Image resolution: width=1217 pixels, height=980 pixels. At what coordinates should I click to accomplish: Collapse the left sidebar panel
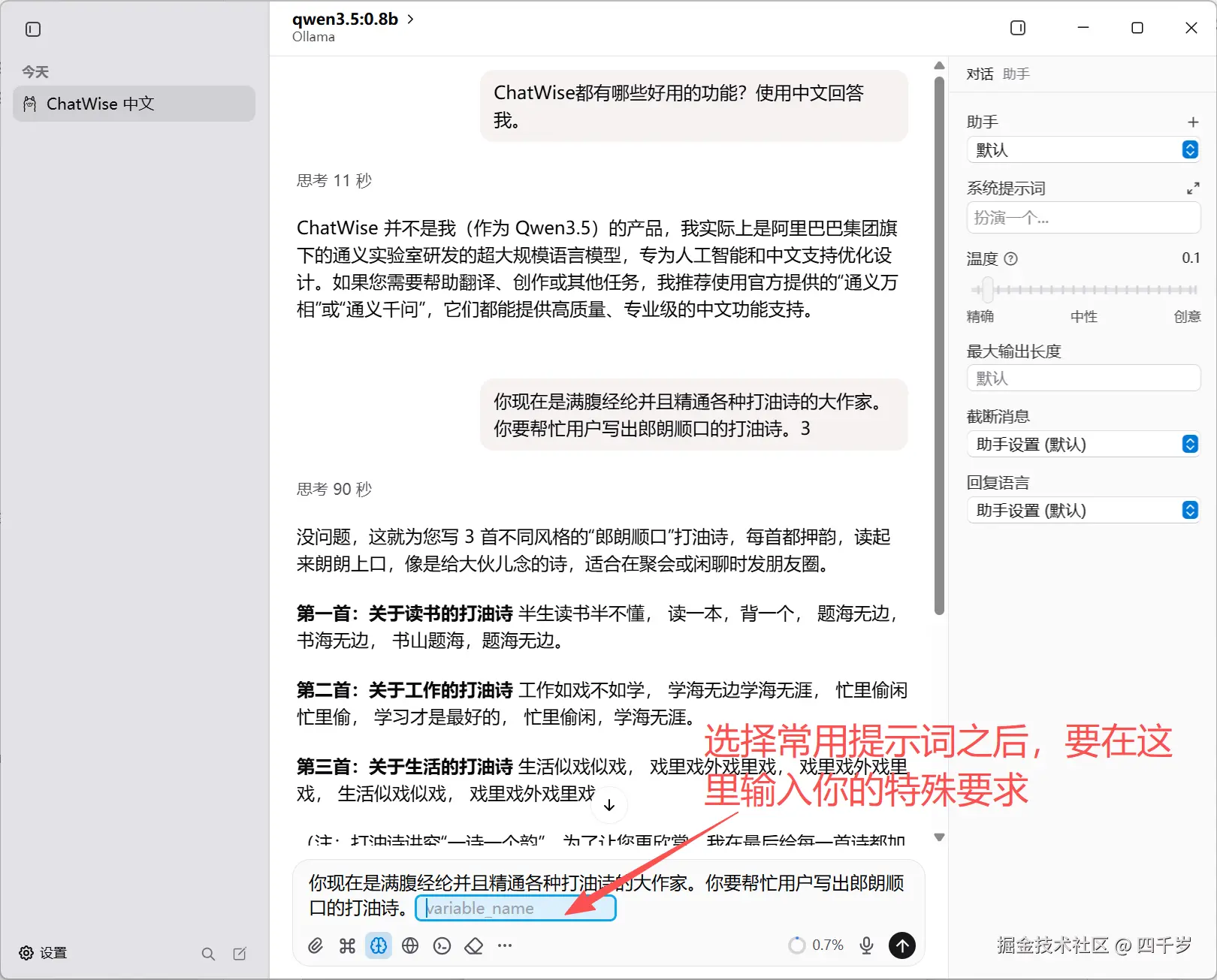click(32, 29)
